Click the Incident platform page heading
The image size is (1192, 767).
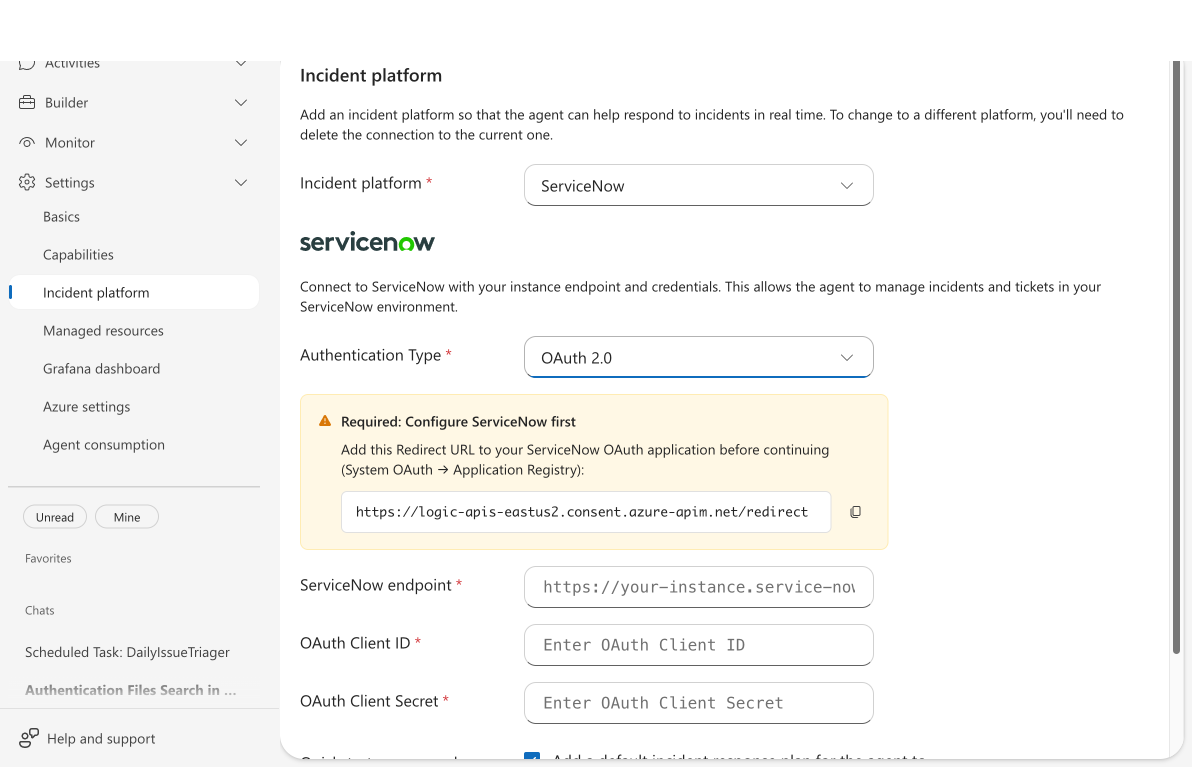click(370, 75)
